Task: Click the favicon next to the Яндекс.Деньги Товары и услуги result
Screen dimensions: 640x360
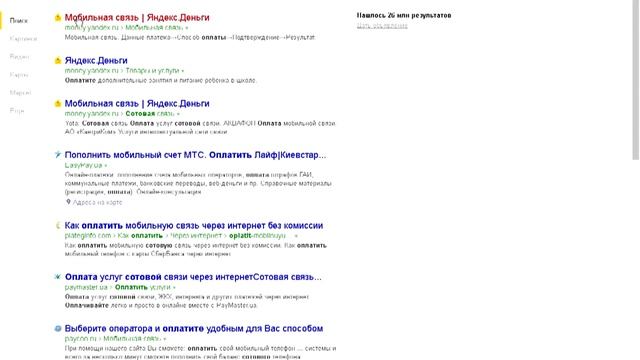Action: (58, 60)
